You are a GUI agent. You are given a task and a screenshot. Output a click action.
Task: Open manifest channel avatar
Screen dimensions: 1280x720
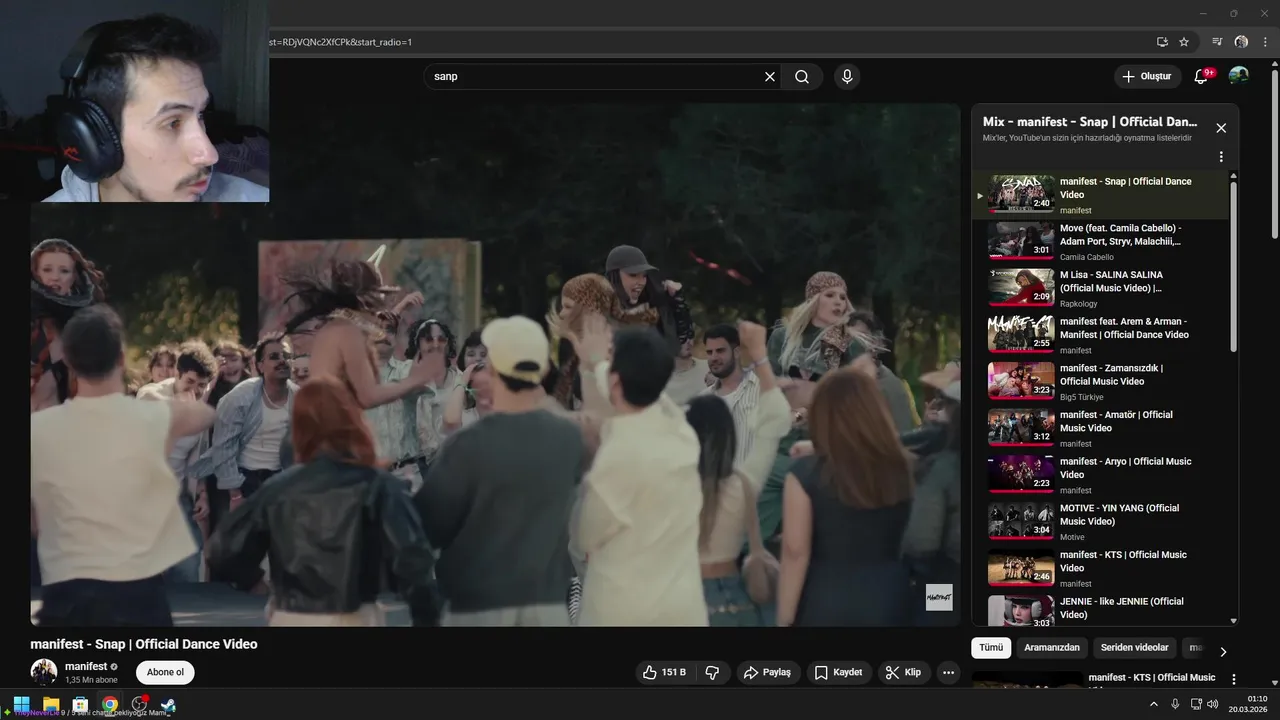44,672
